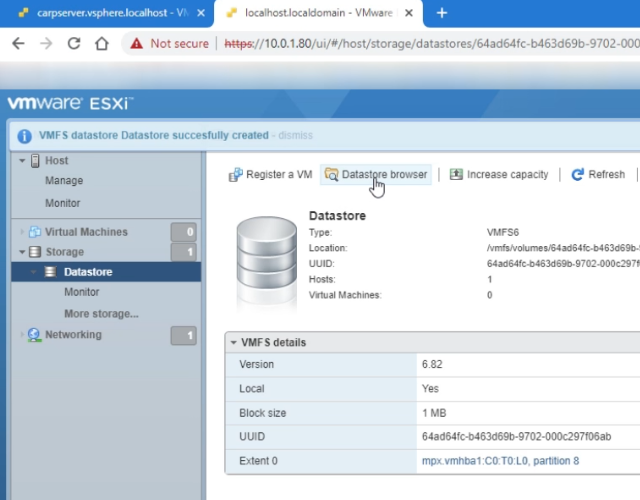Click the VMware ESXi logo
This screenshot has height=500, width=640.
click(x=70, y=103)
